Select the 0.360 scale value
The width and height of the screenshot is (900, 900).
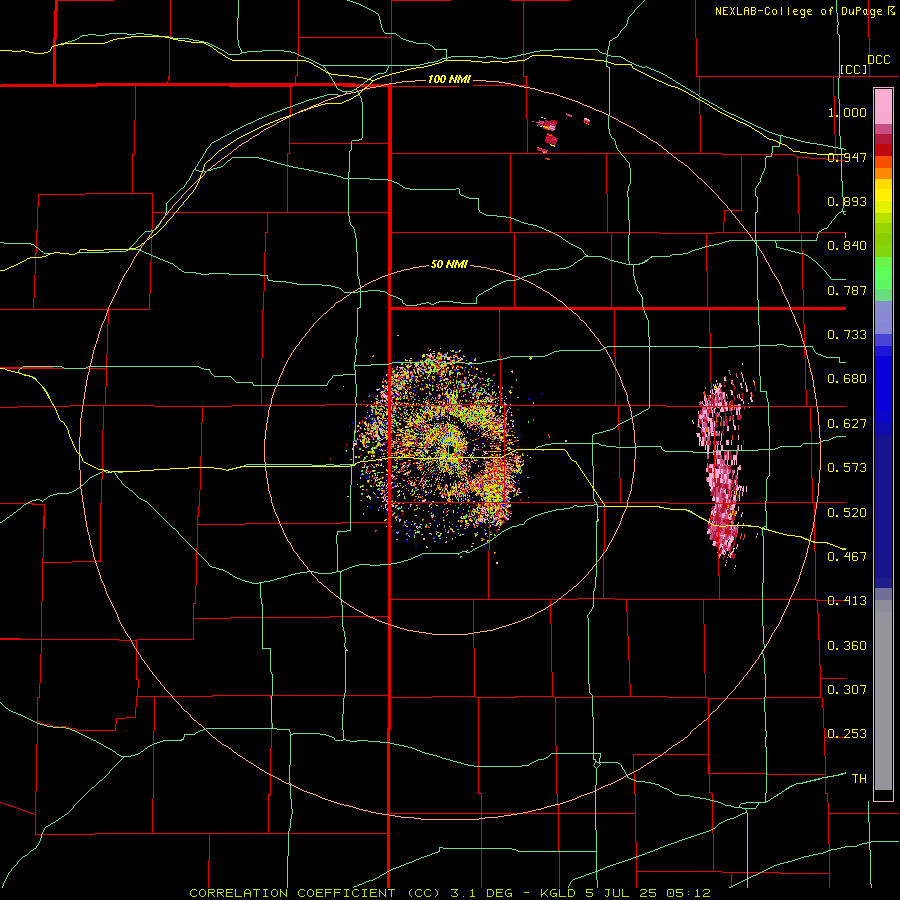click(847, 646)
